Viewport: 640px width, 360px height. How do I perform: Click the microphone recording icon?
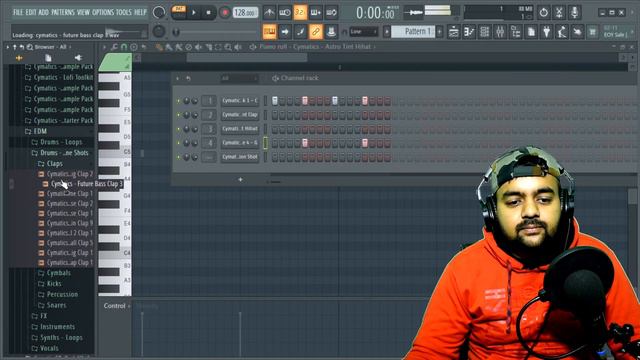click(x=575, y=13)
